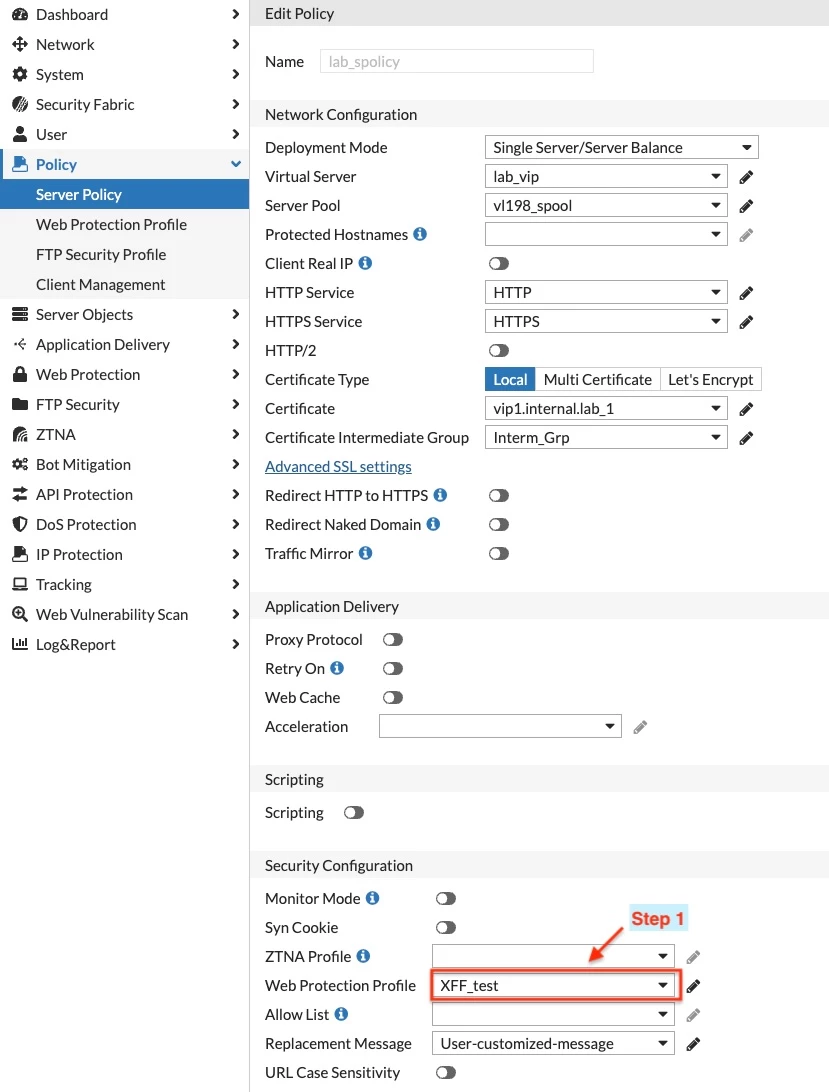Image resolution: width=829 pixels, height=1092 pixels.
Task: Open the Certificate dropdown
Action: click(606, 408)
